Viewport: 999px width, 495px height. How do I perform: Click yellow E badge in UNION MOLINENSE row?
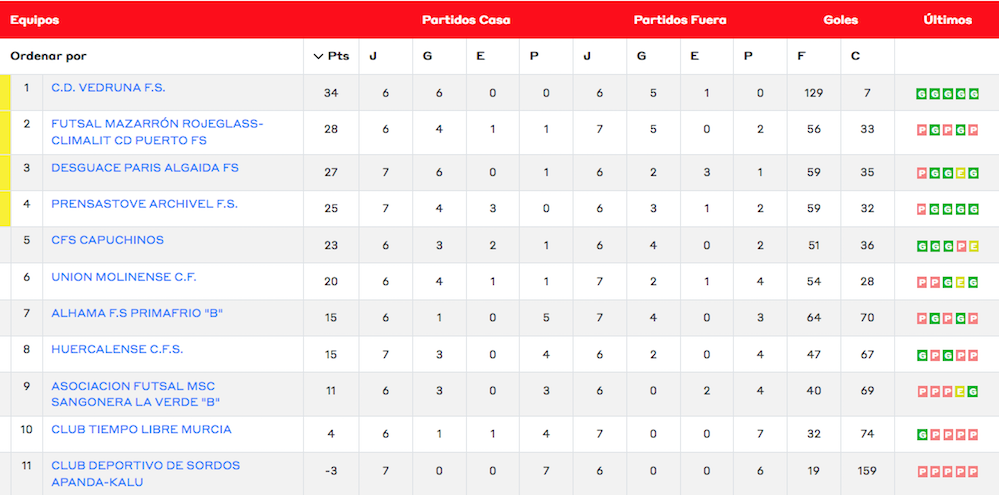click(960, 282)
